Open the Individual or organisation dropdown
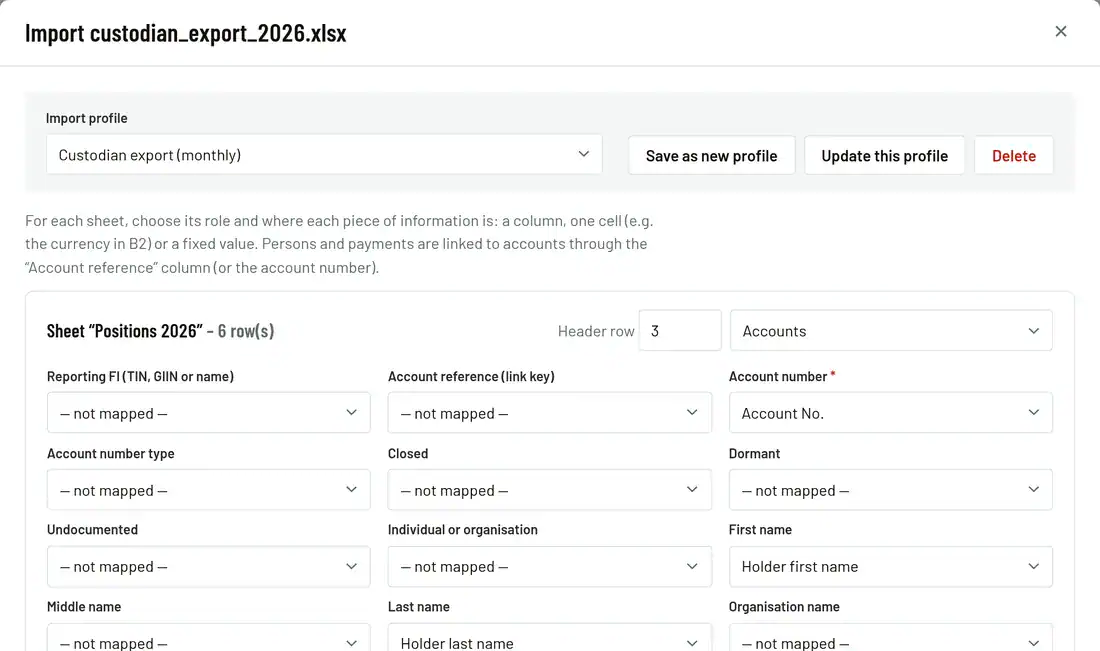 click(549, 566)
